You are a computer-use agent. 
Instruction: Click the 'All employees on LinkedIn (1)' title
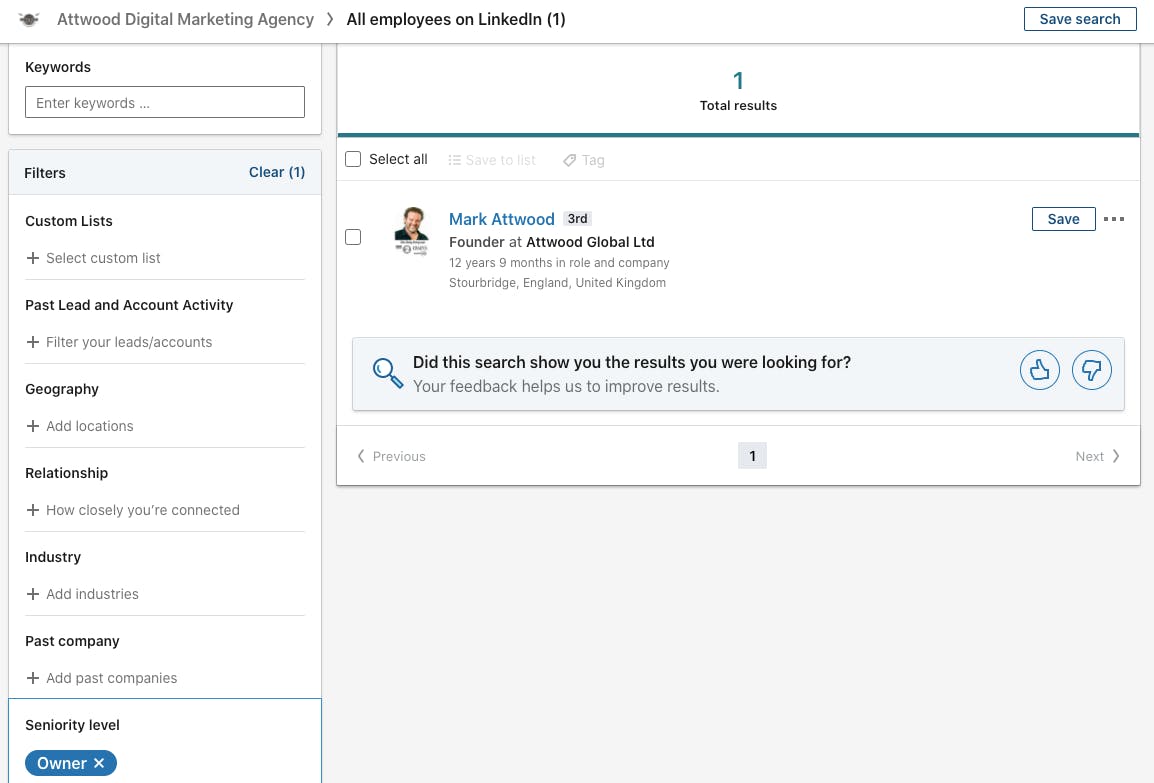456,19
